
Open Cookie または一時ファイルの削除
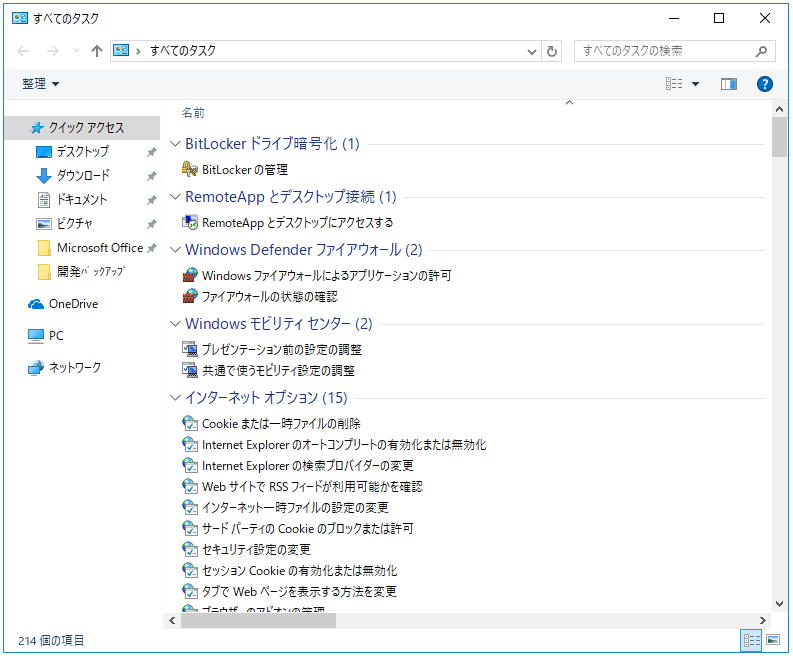pos(281,423)
